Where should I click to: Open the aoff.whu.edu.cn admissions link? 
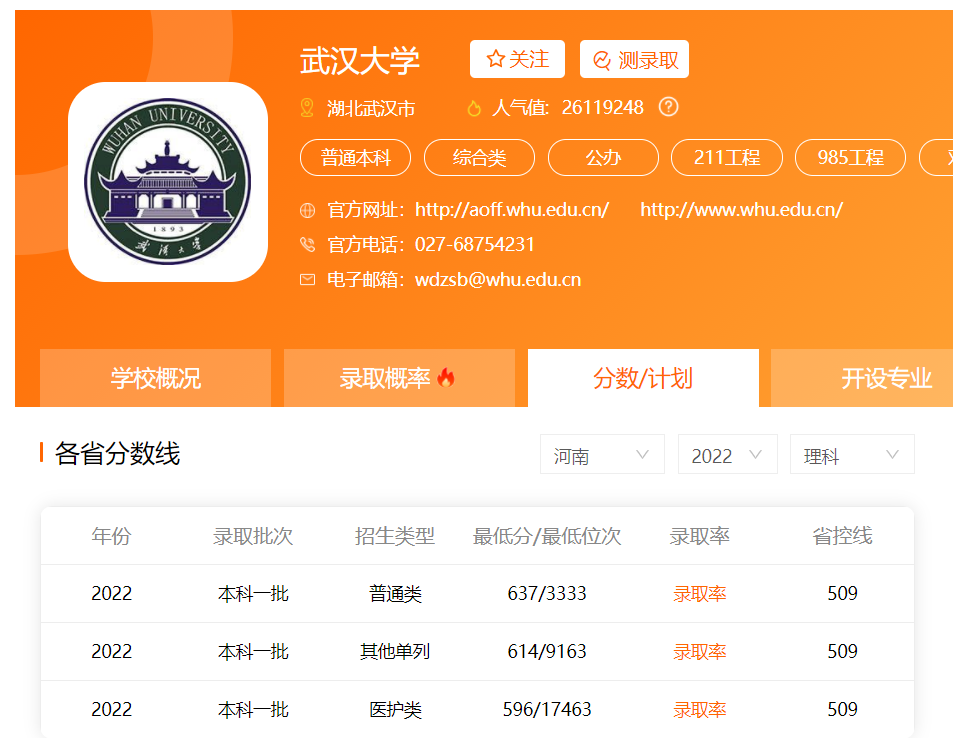pos(512,210)
